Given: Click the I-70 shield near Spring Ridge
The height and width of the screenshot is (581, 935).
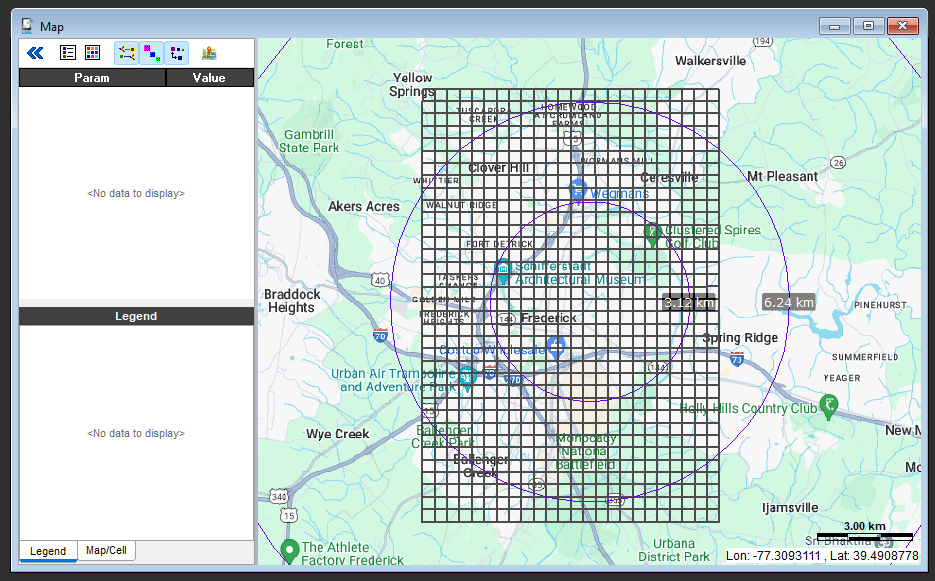Looking at the screenshot, I should [x=737, y=359].
